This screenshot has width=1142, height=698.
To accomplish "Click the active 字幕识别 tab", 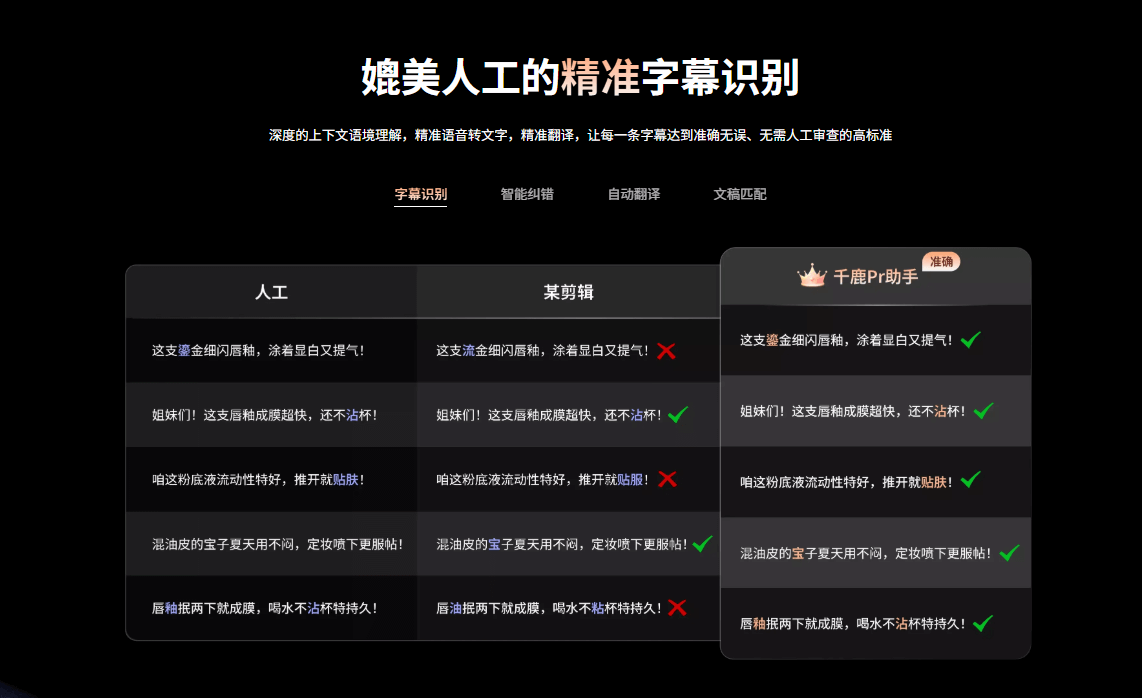I will (x=420, y=194).
